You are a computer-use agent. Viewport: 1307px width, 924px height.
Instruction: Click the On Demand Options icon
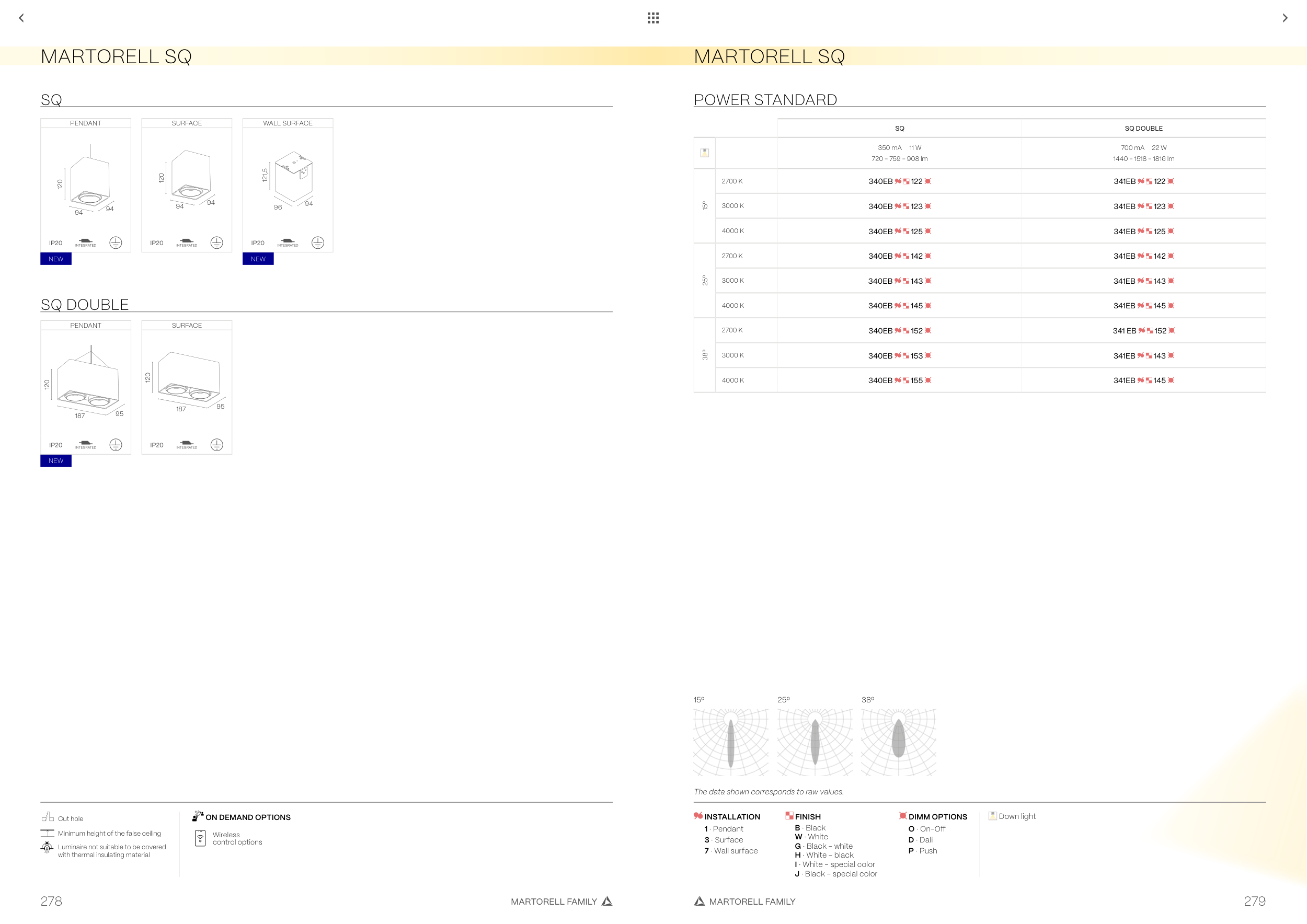(x=198, y=816)
